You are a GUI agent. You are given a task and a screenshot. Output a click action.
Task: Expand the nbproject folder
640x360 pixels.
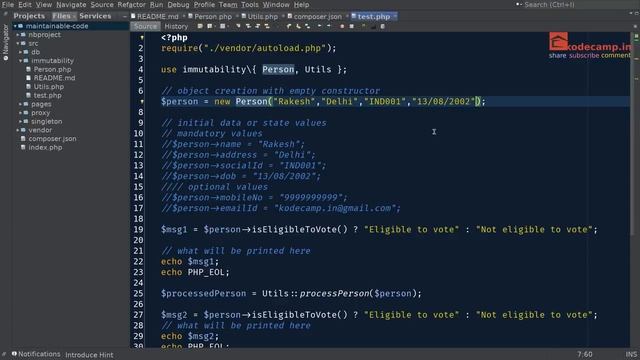[x=18, y=35]
